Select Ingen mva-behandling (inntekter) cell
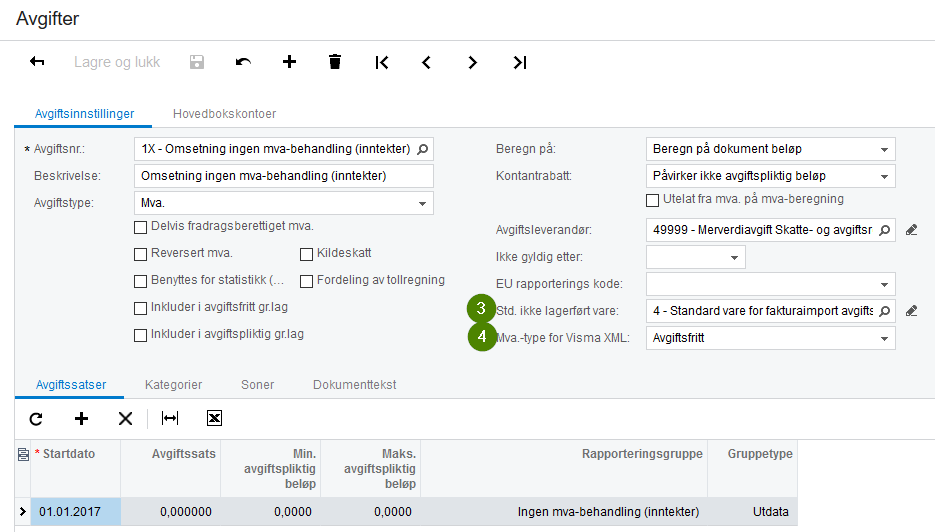Screen dimensions: 935x532 pos(564,512)
